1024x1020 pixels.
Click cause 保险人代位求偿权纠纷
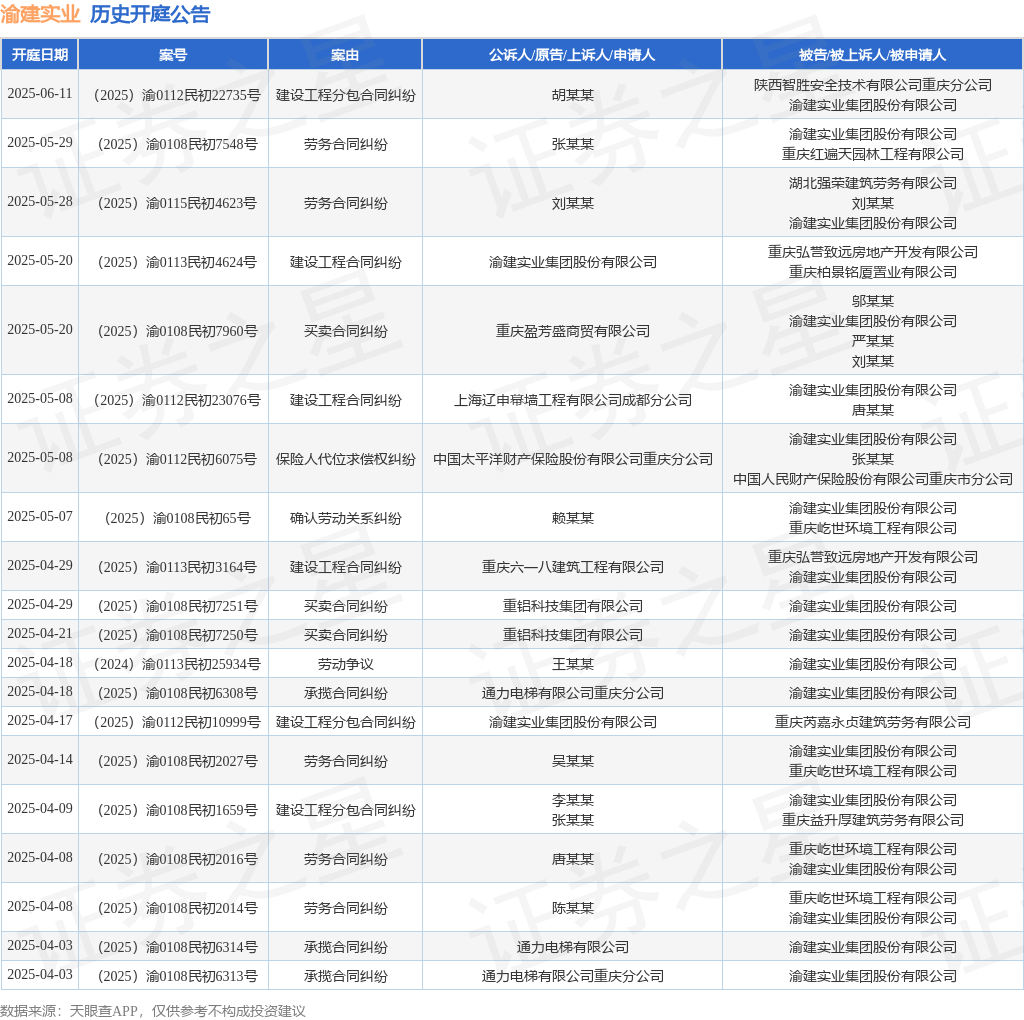click(345, 459)
